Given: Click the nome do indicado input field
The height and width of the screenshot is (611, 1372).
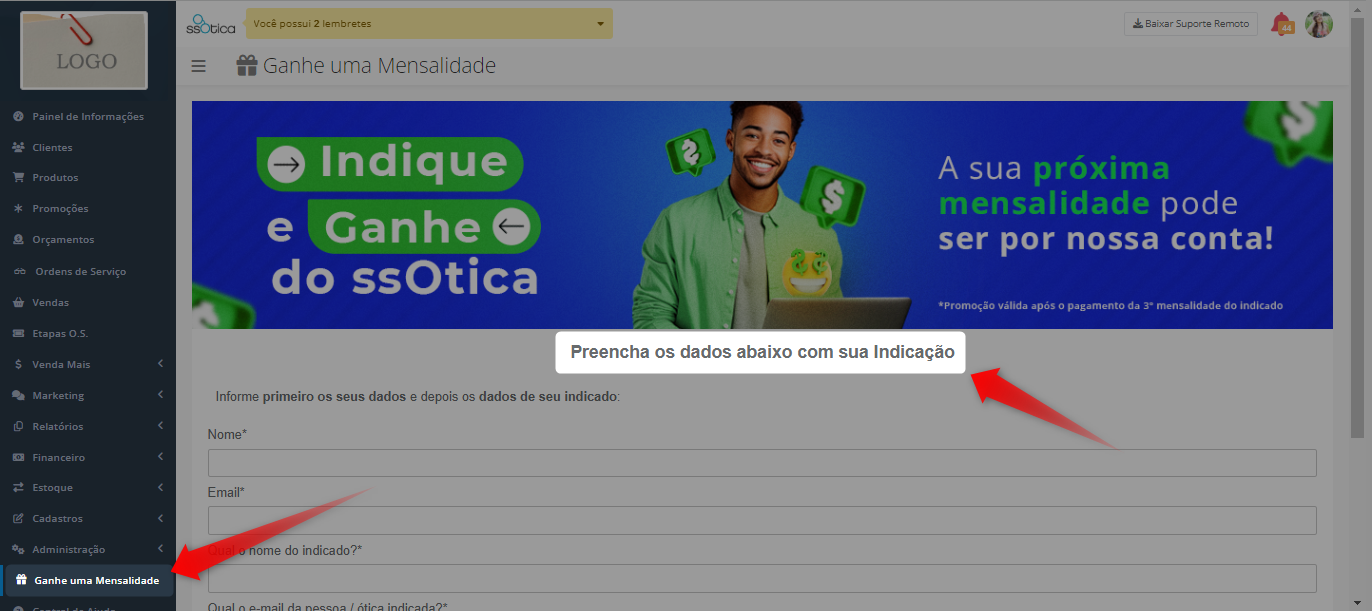Looking at the screenshot, I should click(762, 578).
